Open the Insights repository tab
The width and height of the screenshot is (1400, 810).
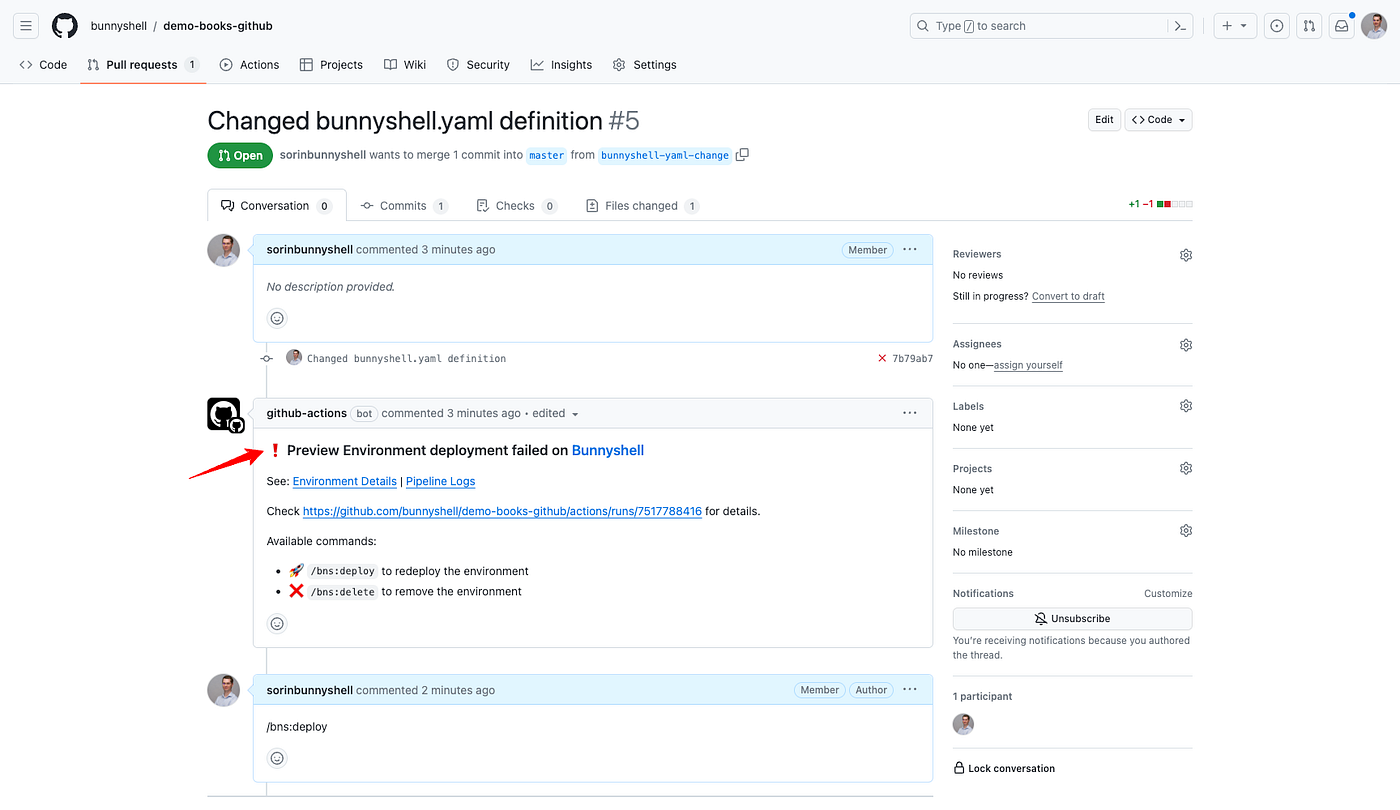(561, 65)
